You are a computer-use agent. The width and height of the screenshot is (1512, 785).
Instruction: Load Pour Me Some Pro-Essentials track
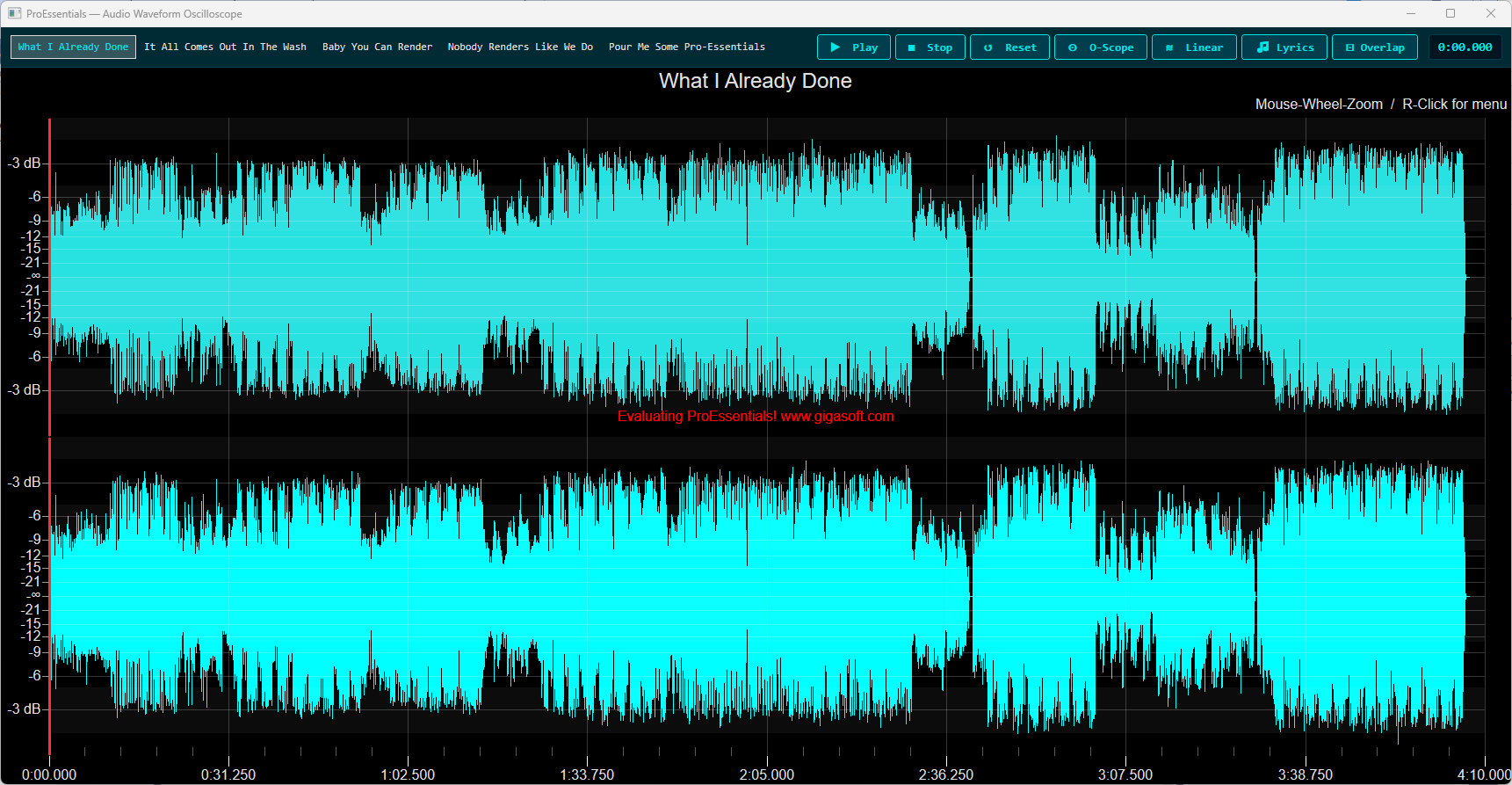(x=686, y=47)
